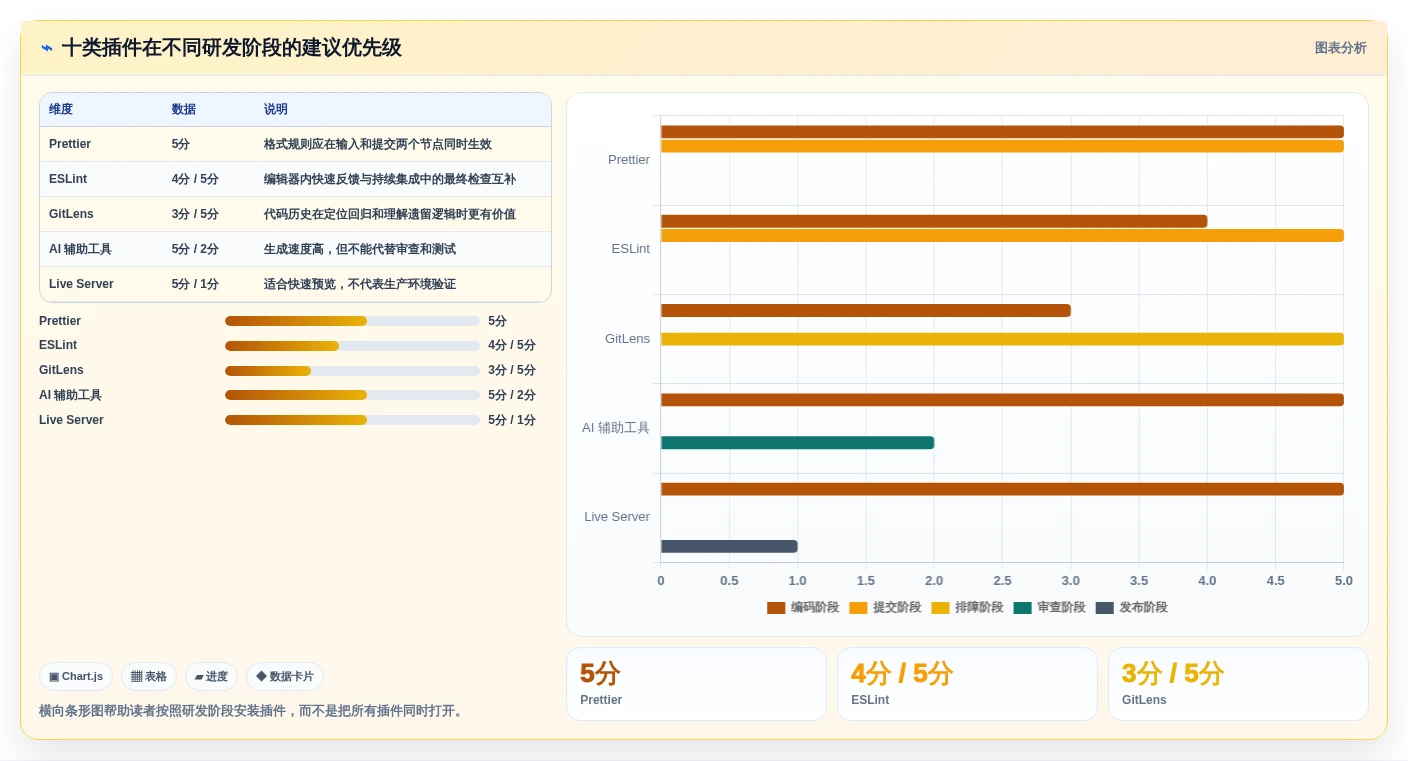Open the 5分 Prettier data card
This screenshot has height=761, width=1408.
click(x=696, y=684)
